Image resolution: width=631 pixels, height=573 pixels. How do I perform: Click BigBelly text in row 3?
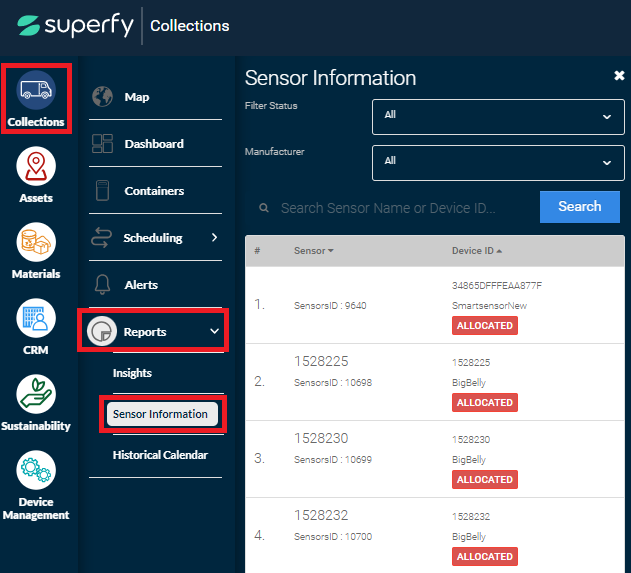(x=469, y=460)
